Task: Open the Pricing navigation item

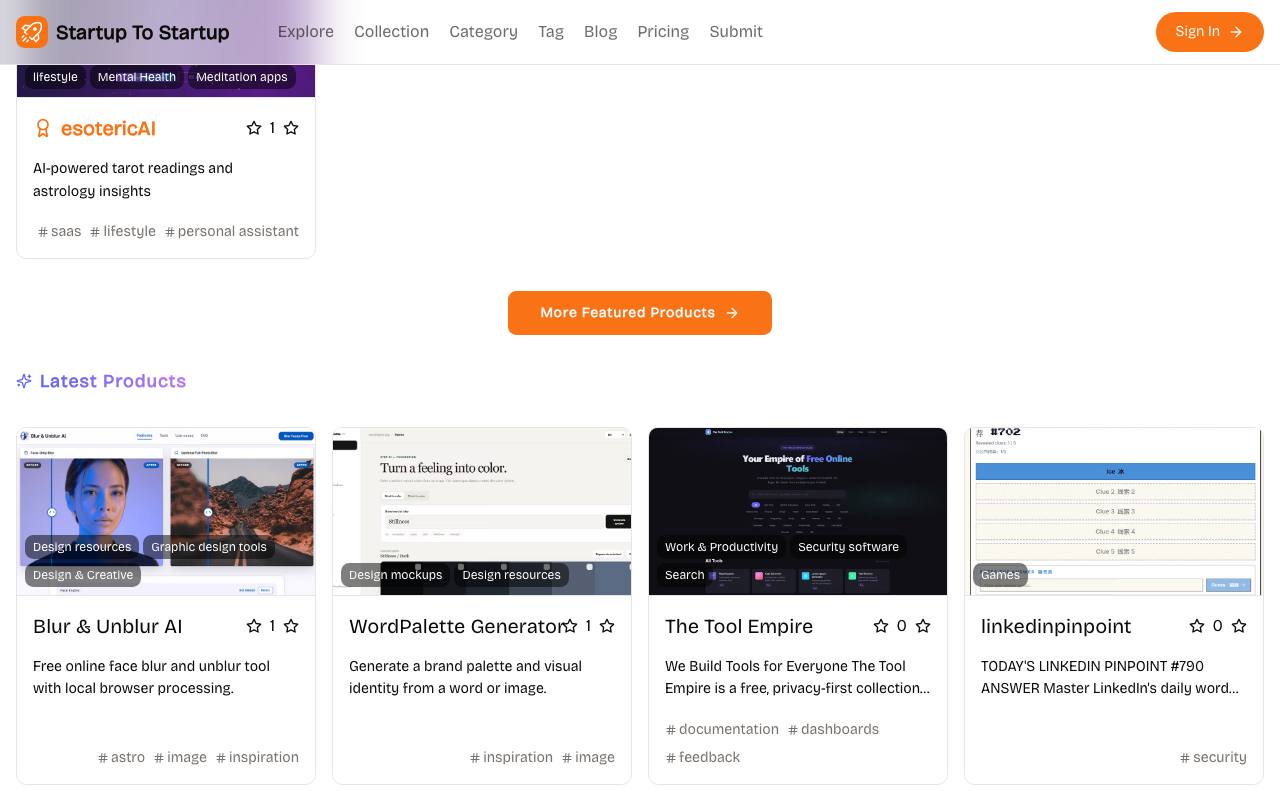Action: tap(663, 32)
